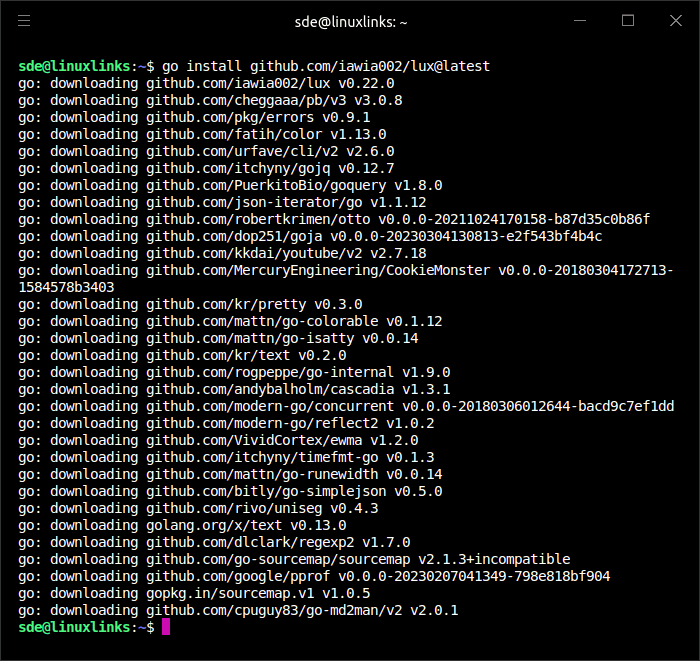
Task: Click the window title sde@linuxlinks: ~
Action: point(351,22)
